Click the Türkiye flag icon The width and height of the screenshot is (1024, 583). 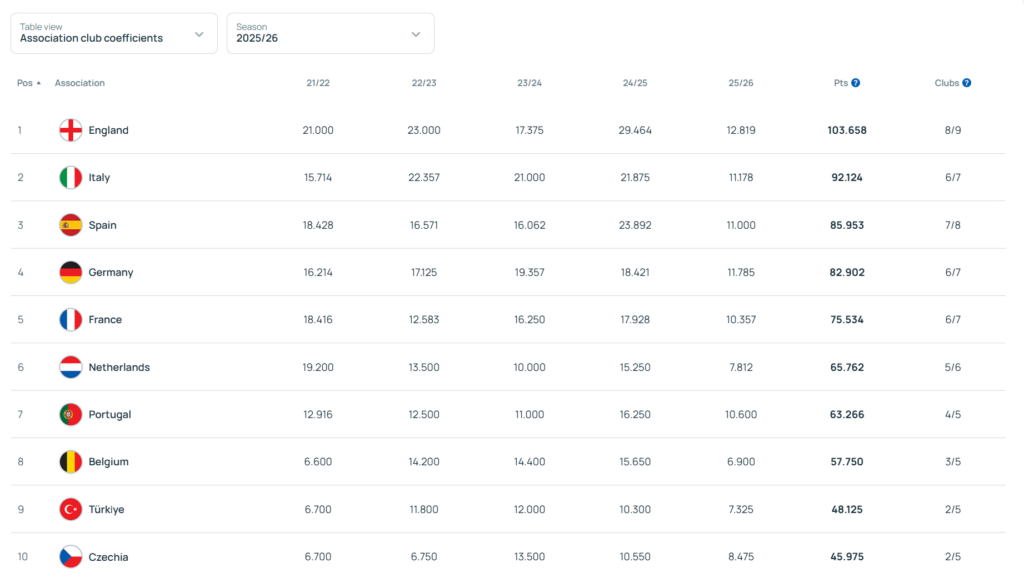(x=70, y=509)
